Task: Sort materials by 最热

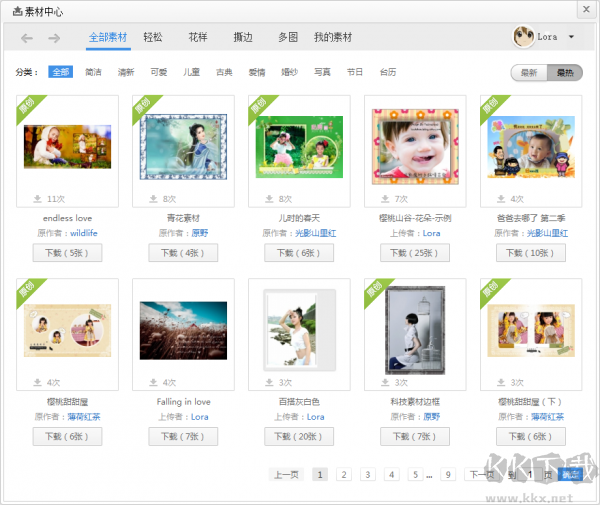Action: (565, 73)
